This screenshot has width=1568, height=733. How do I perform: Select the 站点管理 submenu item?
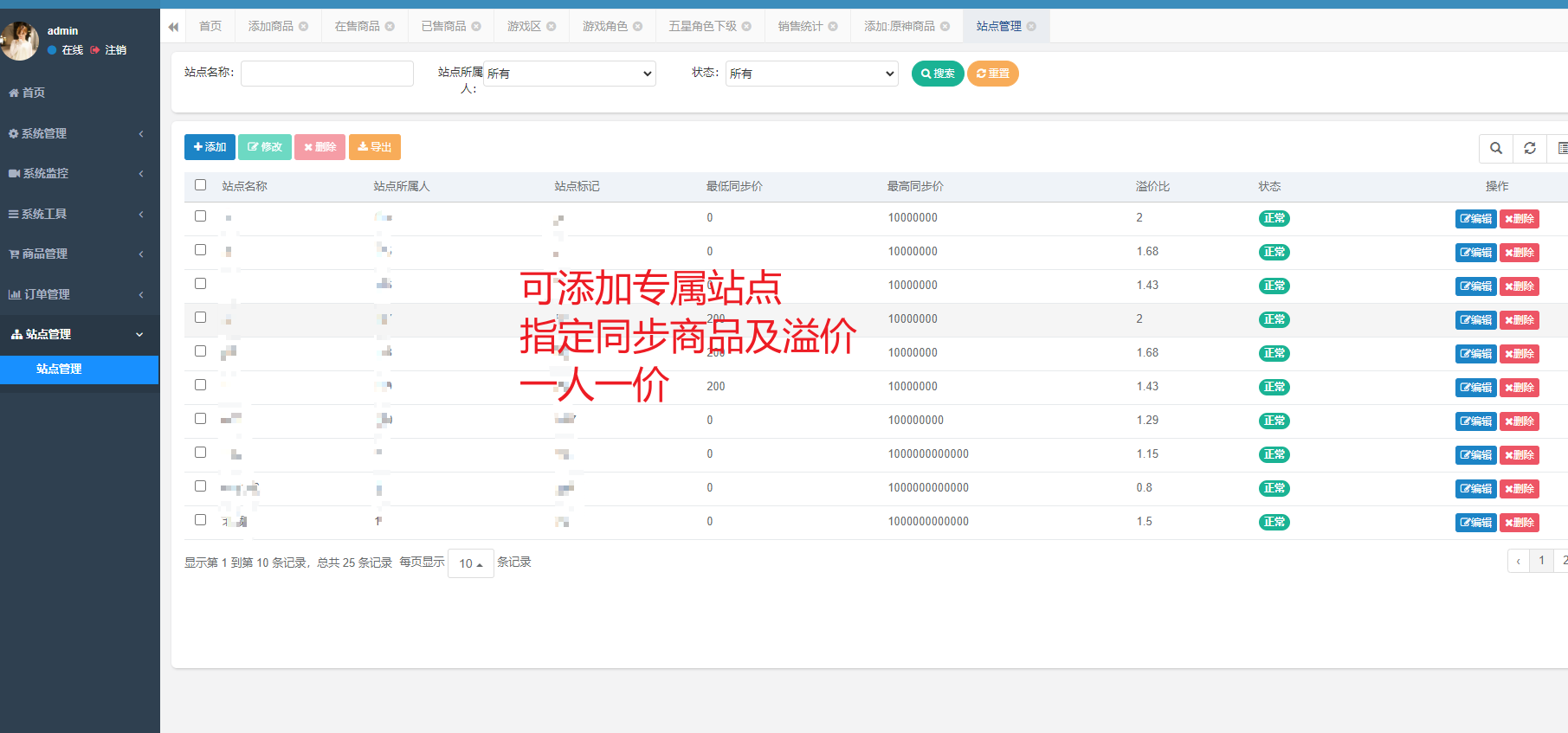click(x=80, y=370)
